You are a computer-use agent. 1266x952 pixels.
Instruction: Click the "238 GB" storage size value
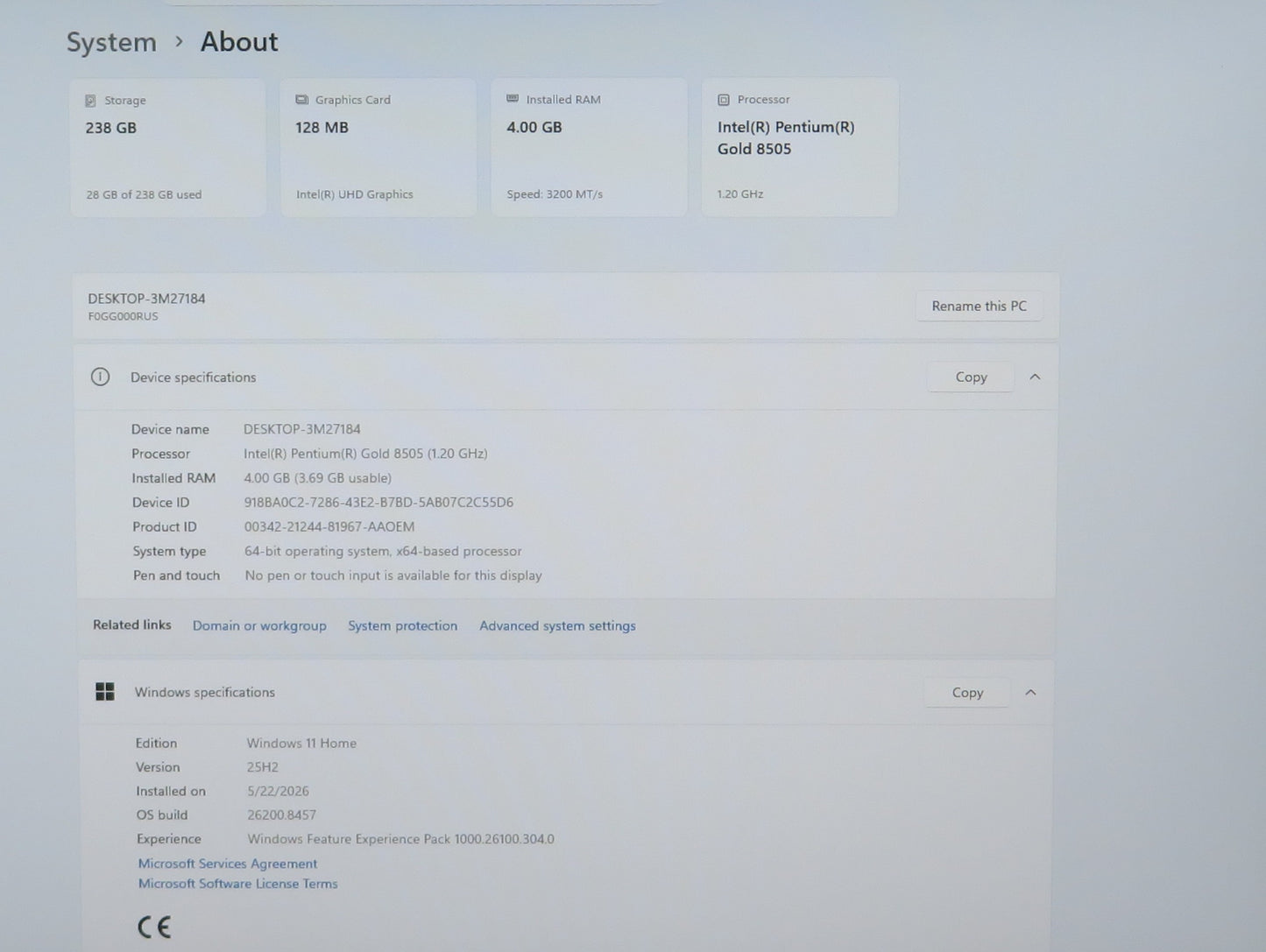[111, 128]
